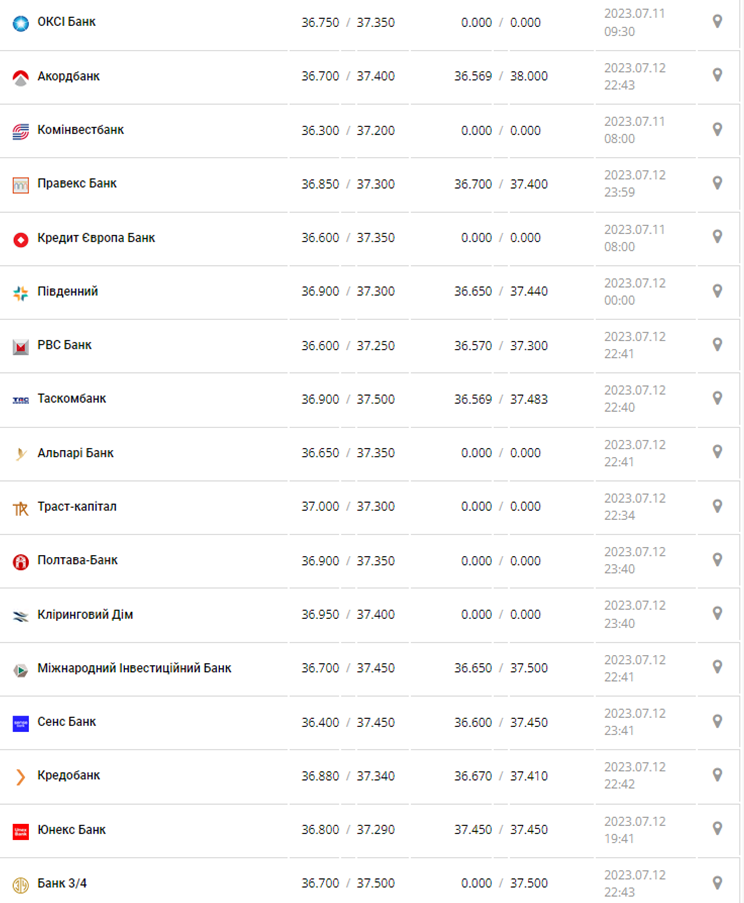This screenshot has height=903, width=744.
Task: Open Міжнародний Інвестиційний Банк link
Action: [x=134, y=668]
